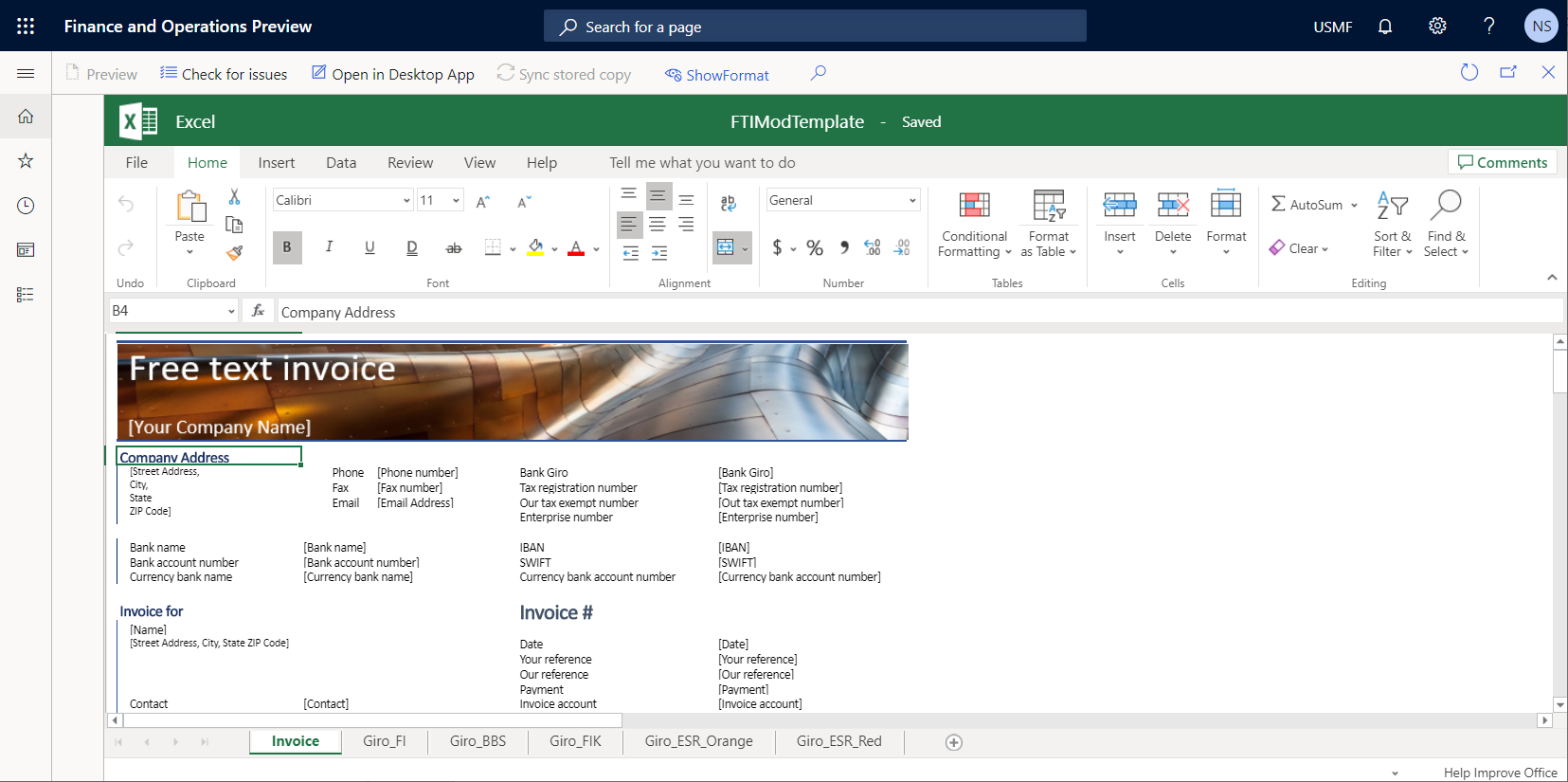This screenshot has width=1568, height=782.
Task: Open the General number format dropdown
Action: tap(912, 200)
